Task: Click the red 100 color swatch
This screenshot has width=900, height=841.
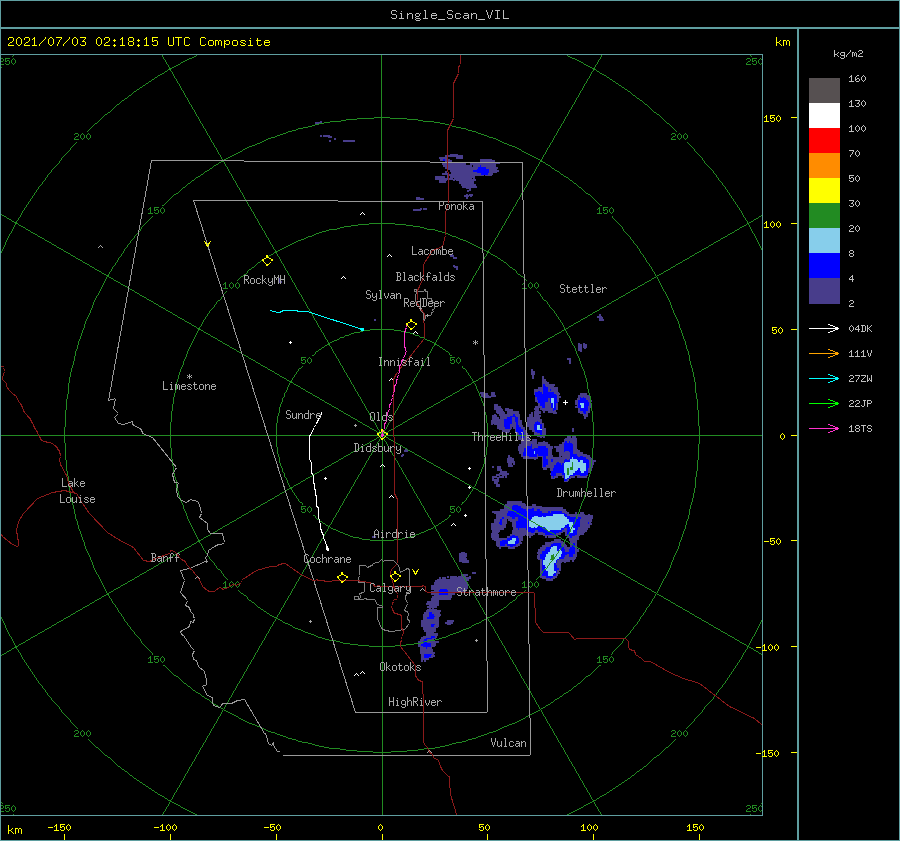Action: click(x=824, y=141)
